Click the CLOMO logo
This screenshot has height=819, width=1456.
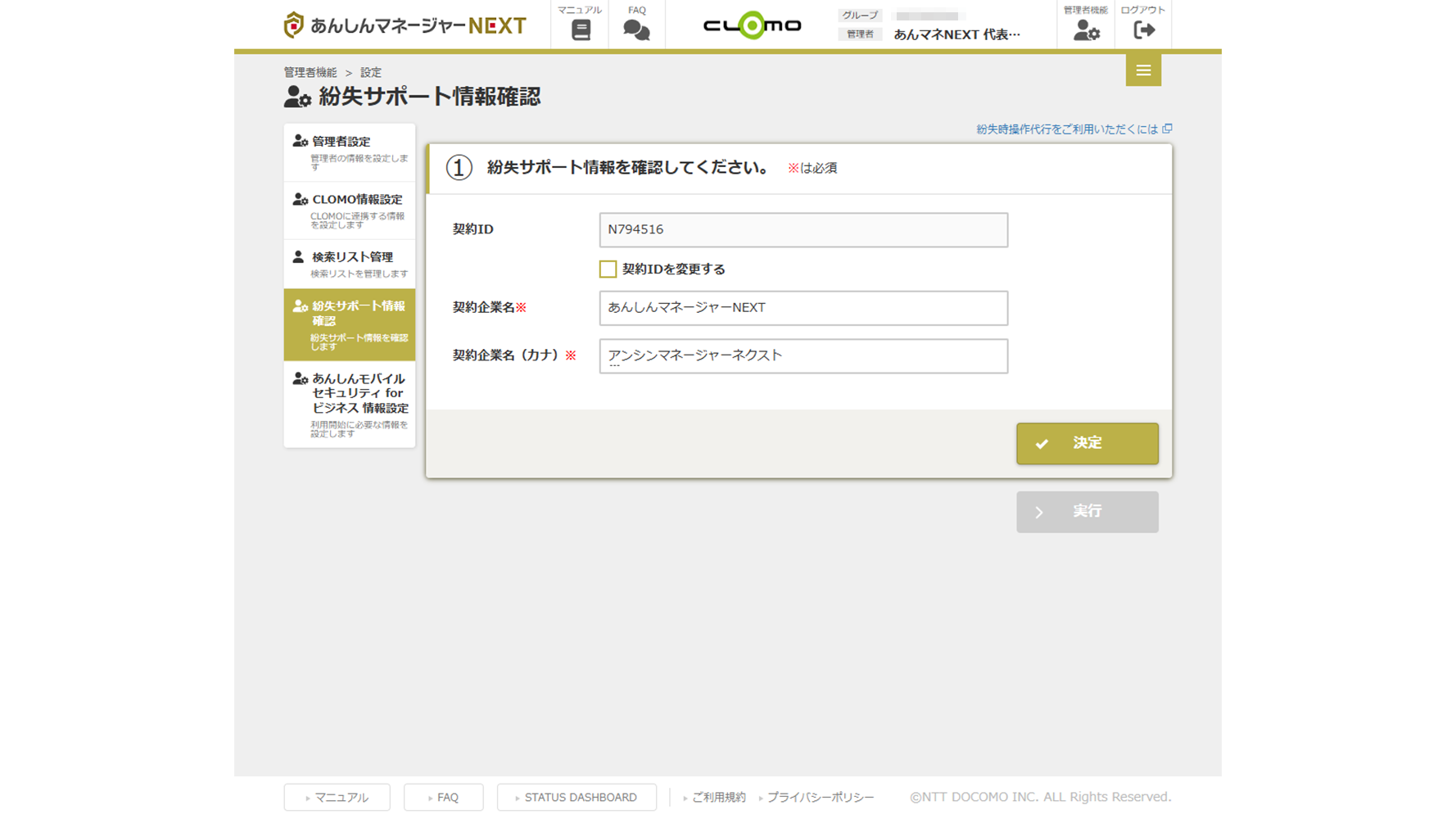(x=752, y=25)
